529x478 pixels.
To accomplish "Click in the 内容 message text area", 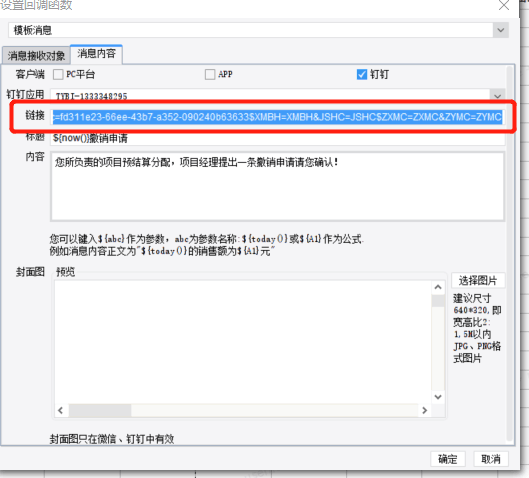I will [x=278, y=187].
